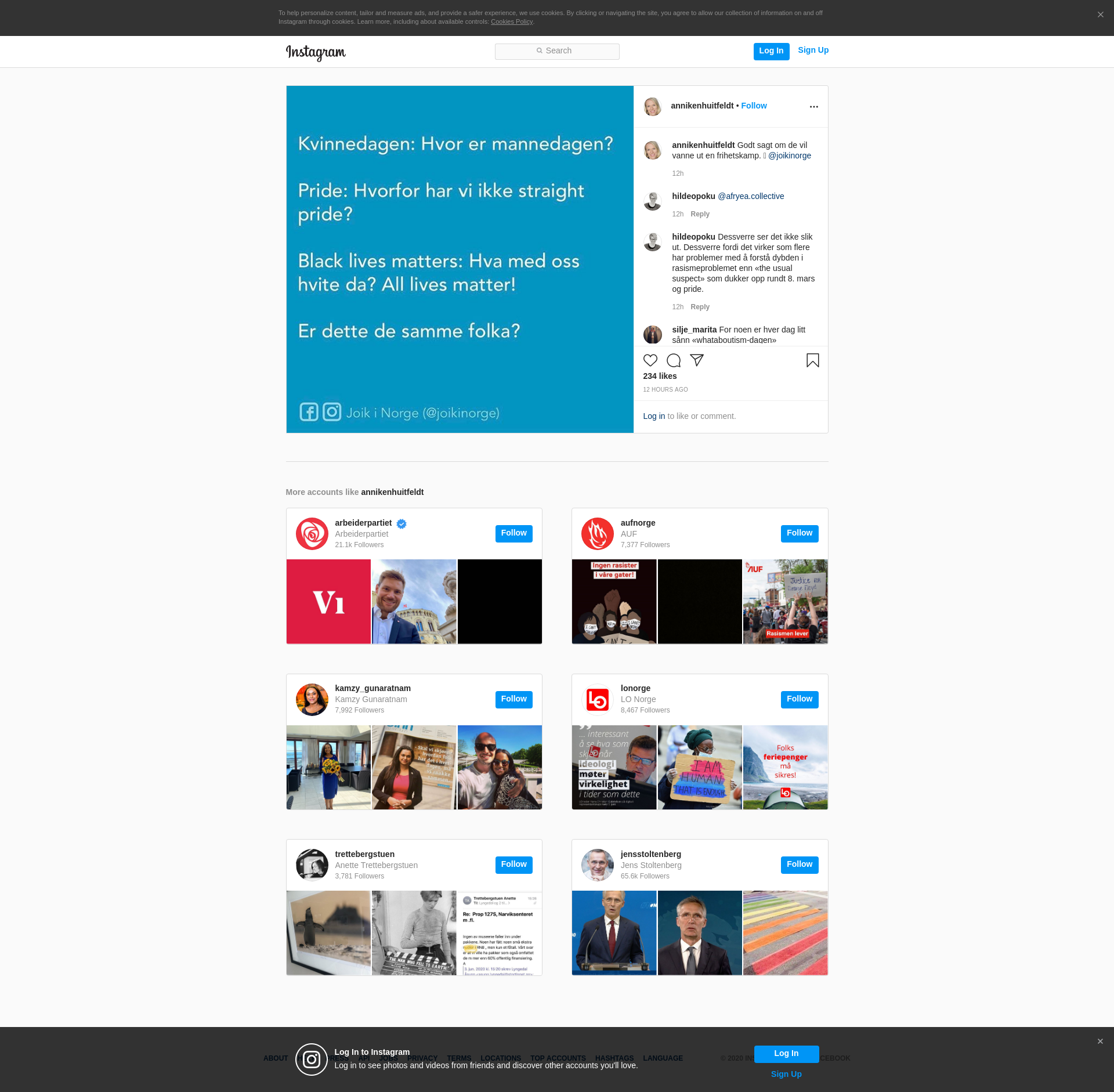This screenshot has width=1114, height=1092.
Task: Click the bookmark save icon
Action: [x=813, y=360]
